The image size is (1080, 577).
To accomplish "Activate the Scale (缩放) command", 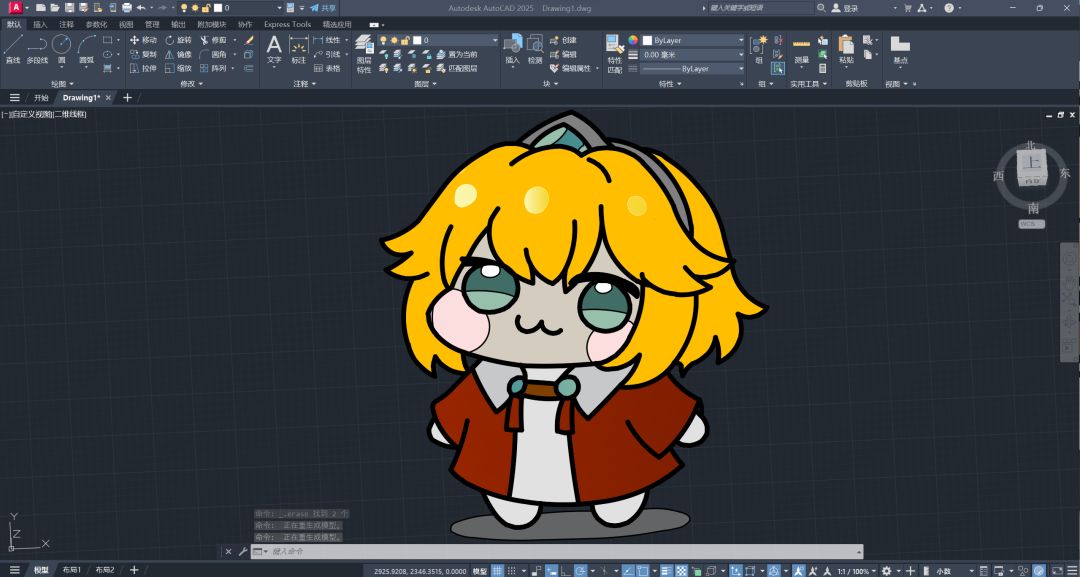I will coord(178,68).
